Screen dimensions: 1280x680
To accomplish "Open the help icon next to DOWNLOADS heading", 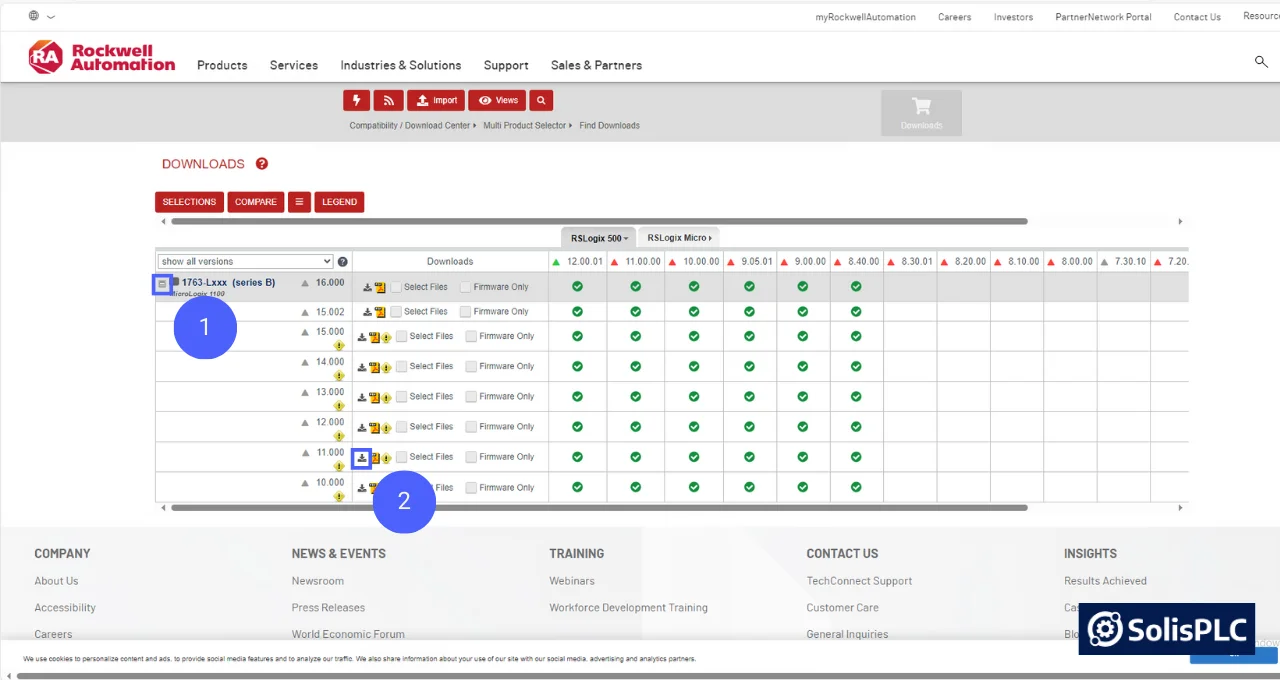I will click(x=261, y=164).
